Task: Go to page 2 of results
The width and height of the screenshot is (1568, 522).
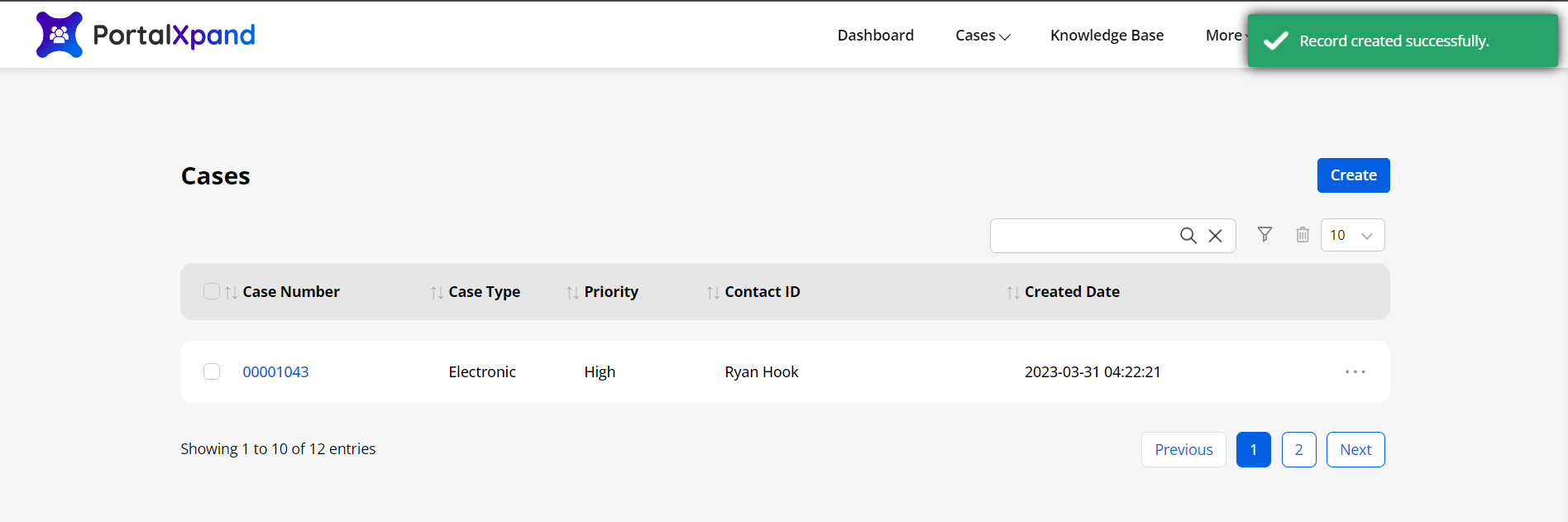Action: pyautogui.click(x=1298, y=450)
